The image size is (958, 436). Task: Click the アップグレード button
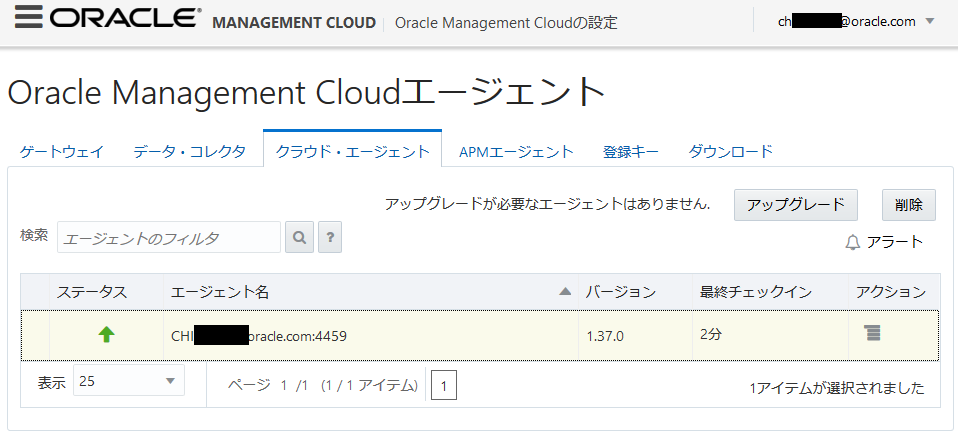click(x=795, y=205)
